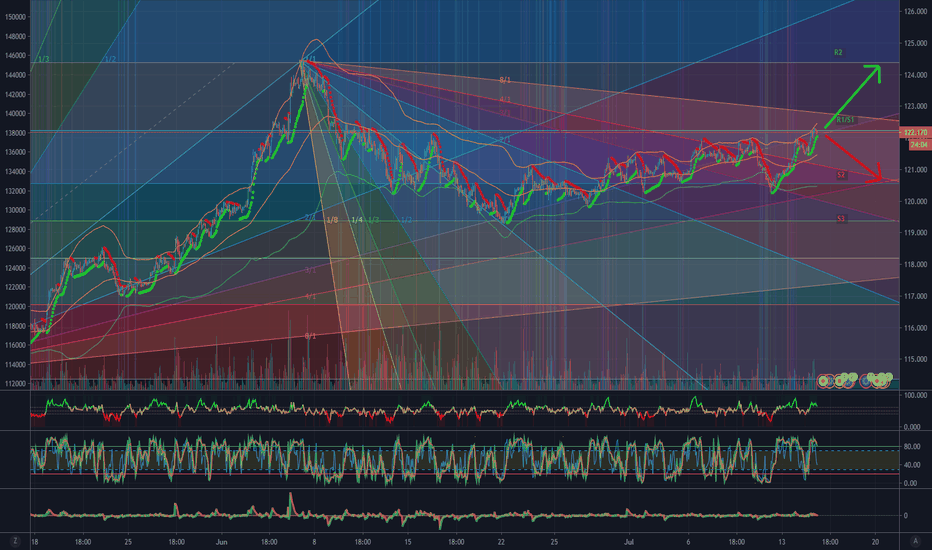Click the 138000 left scale label
Image resolution: width=932 pixels, height=550 pixels.
[15, 133]
